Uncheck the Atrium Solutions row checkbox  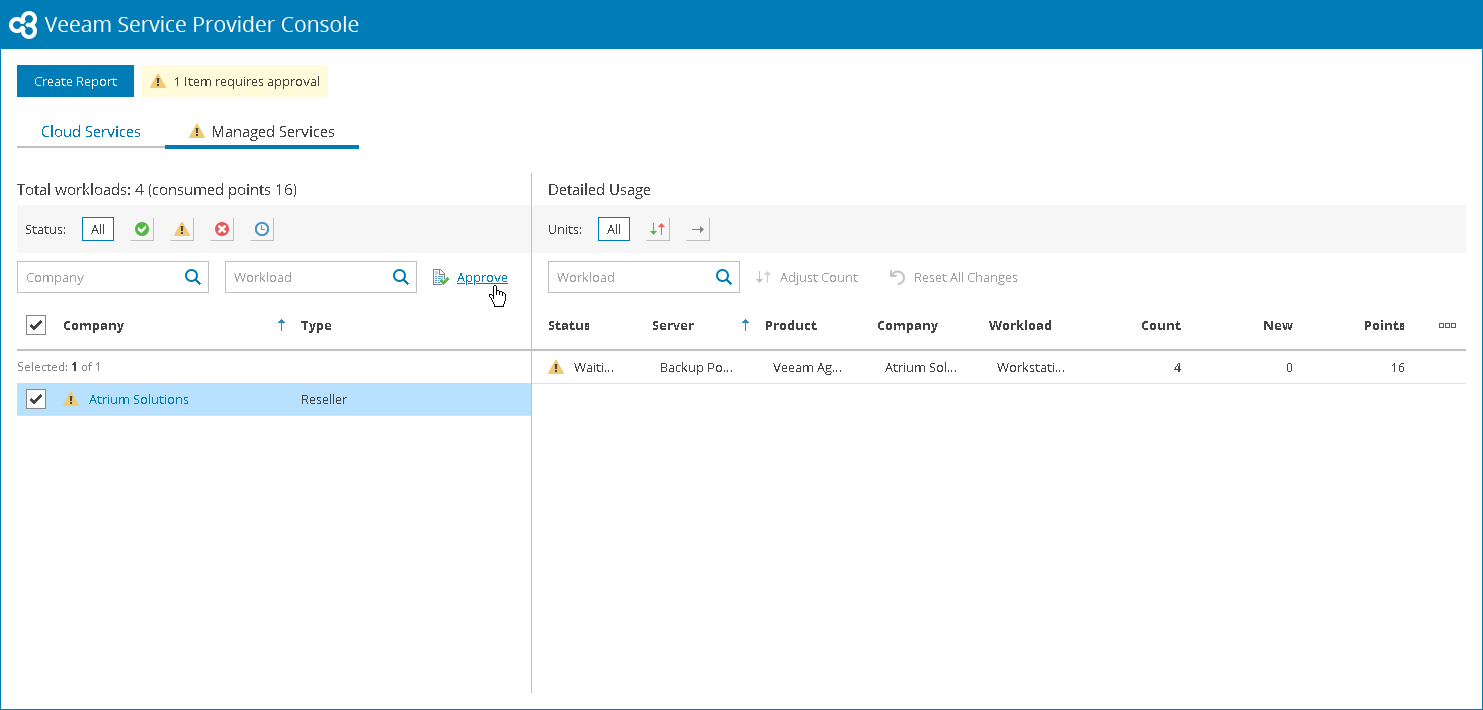pyautogui.click(x=36, y=399)
